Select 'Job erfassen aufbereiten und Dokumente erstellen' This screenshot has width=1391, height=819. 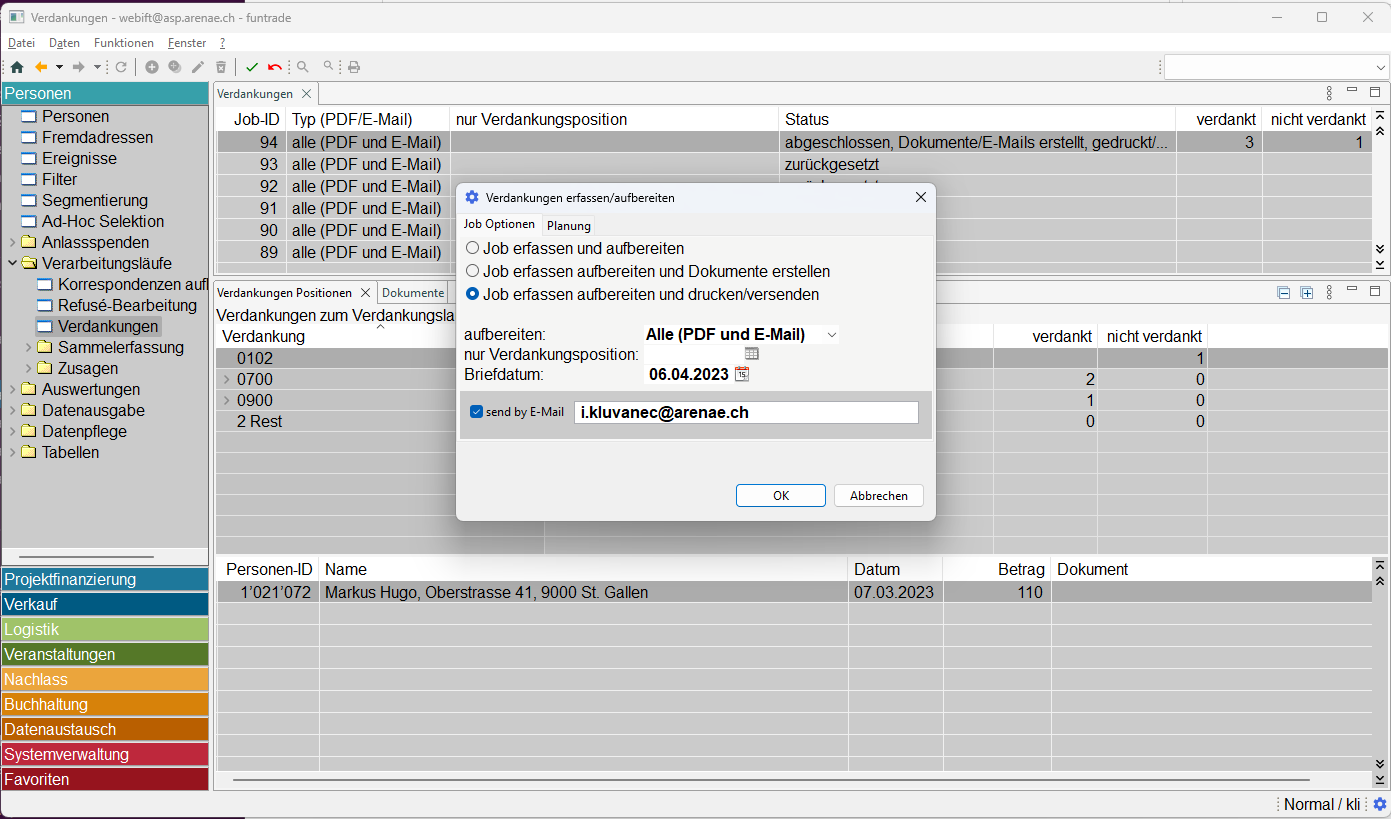pyautogui.click(x=473, y=271)
